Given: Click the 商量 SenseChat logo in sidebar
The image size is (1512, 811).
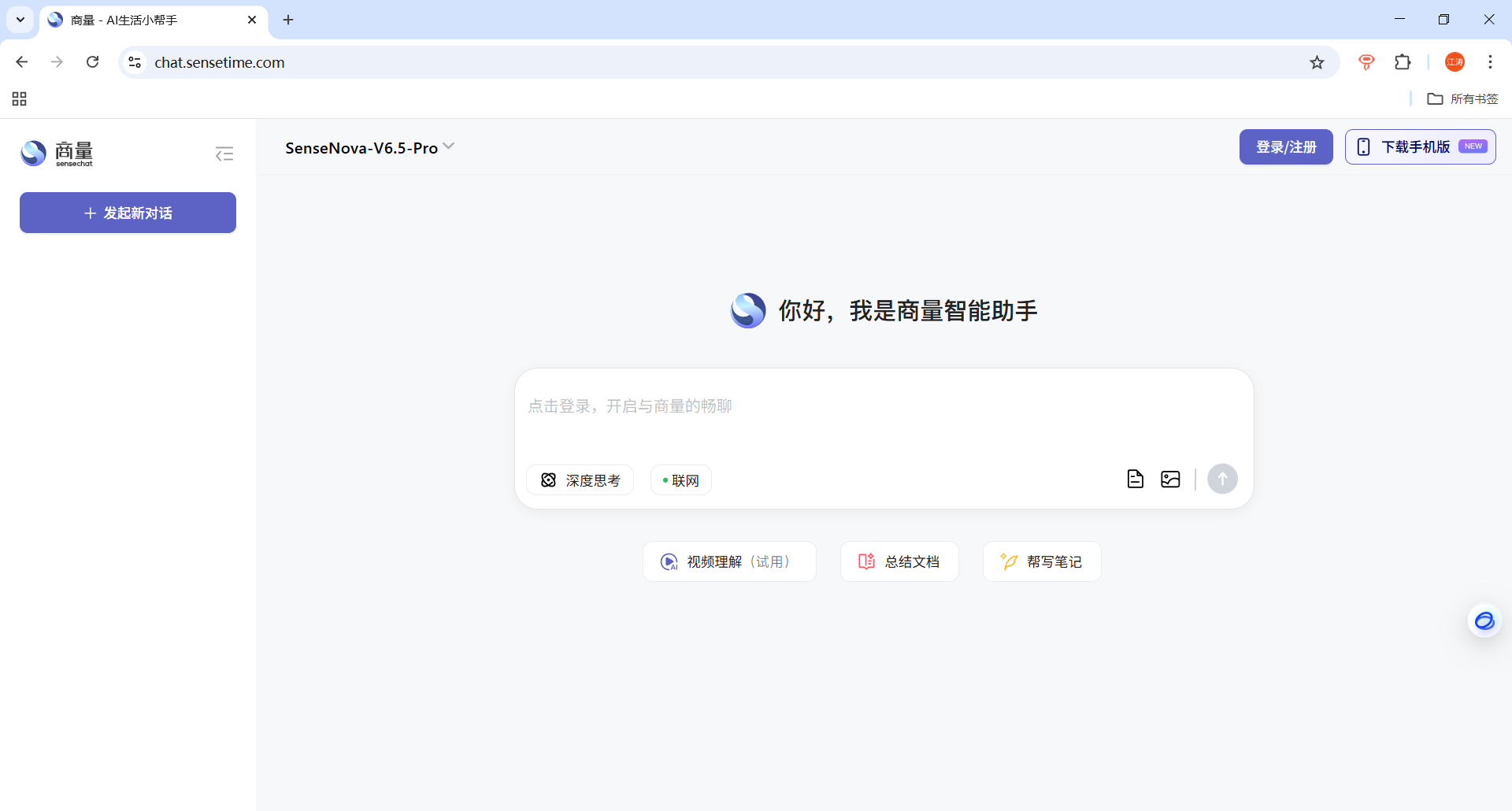Looking at the screenshot, I should tap(57, 154).
